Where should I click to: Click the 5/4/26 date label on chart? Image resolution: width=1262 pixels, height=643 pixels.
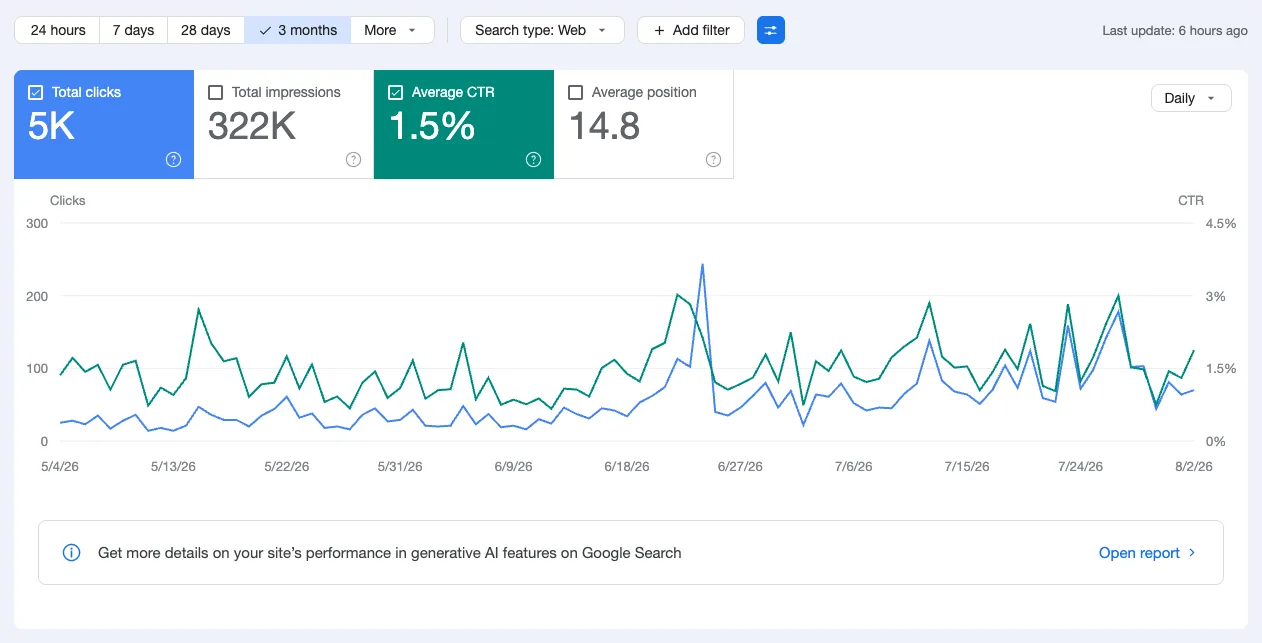click(x=61, y=467)
